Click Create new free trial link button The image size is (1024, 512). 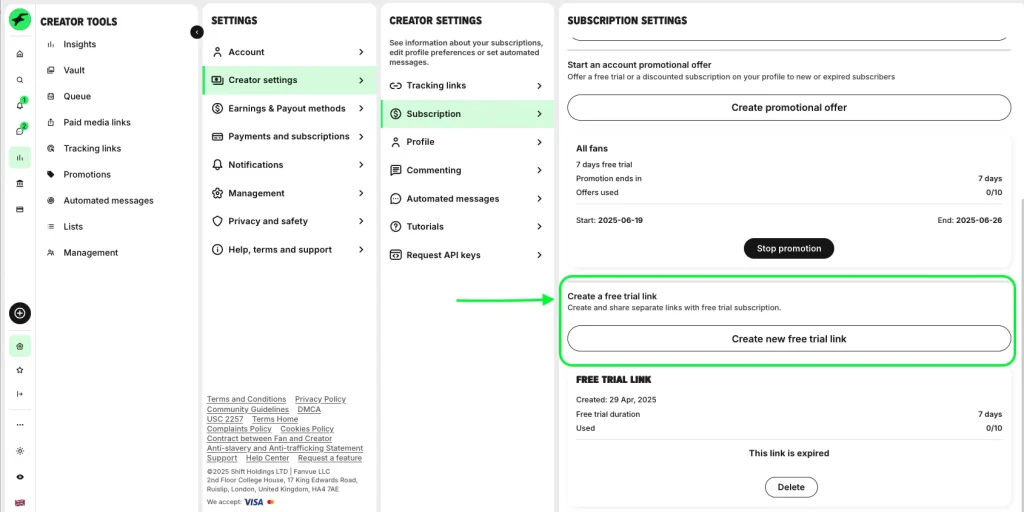(x=789, y=338)
